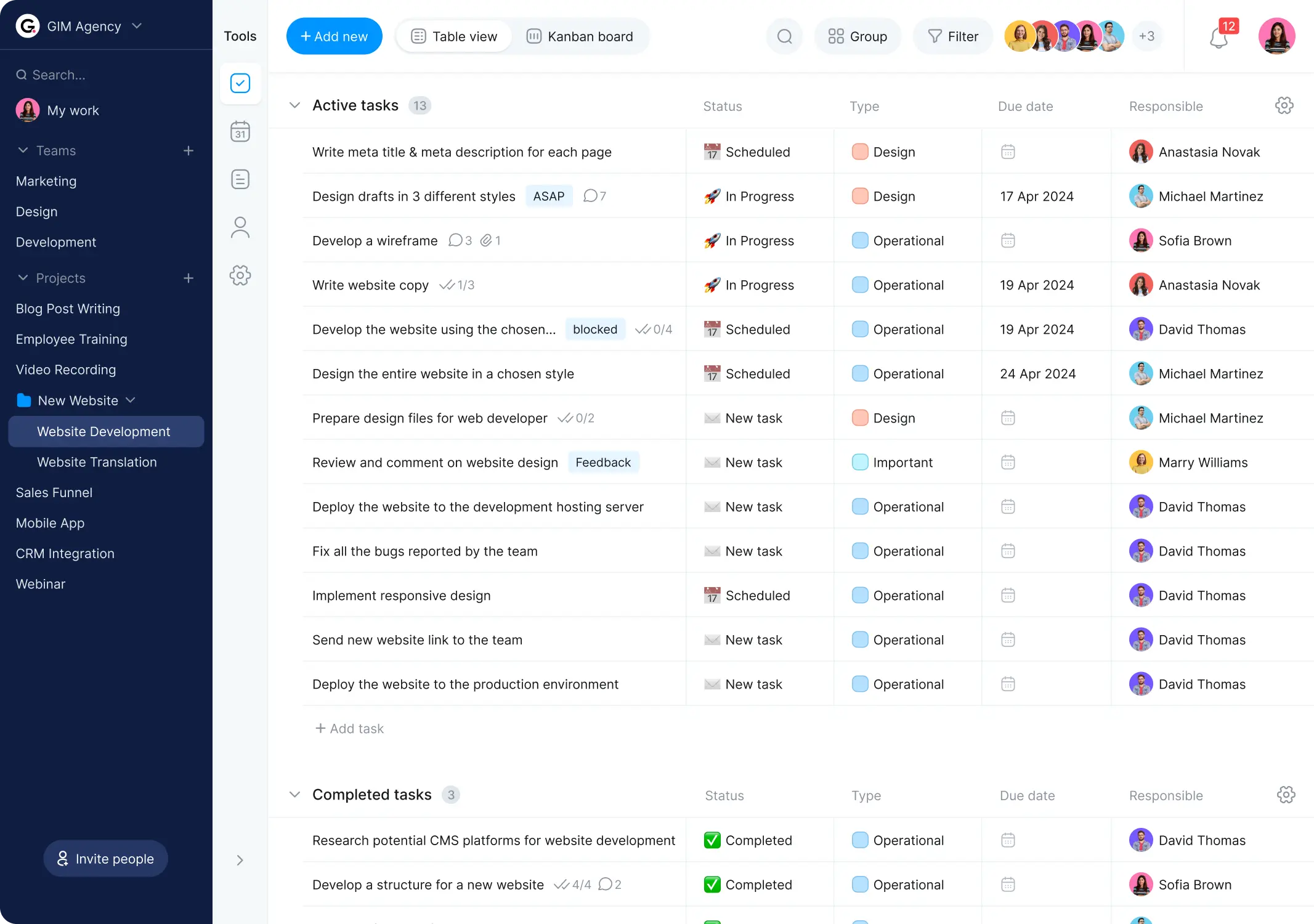Show +3 more members
The height and width of the screenshot is (924, 1314).
(1146, 36)
